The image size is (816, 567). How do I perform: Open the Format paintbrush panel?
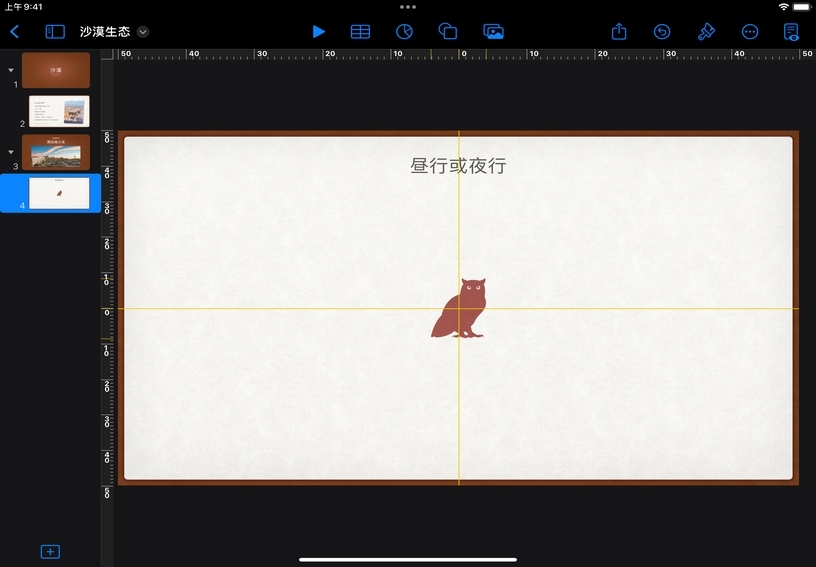point(706,32)
